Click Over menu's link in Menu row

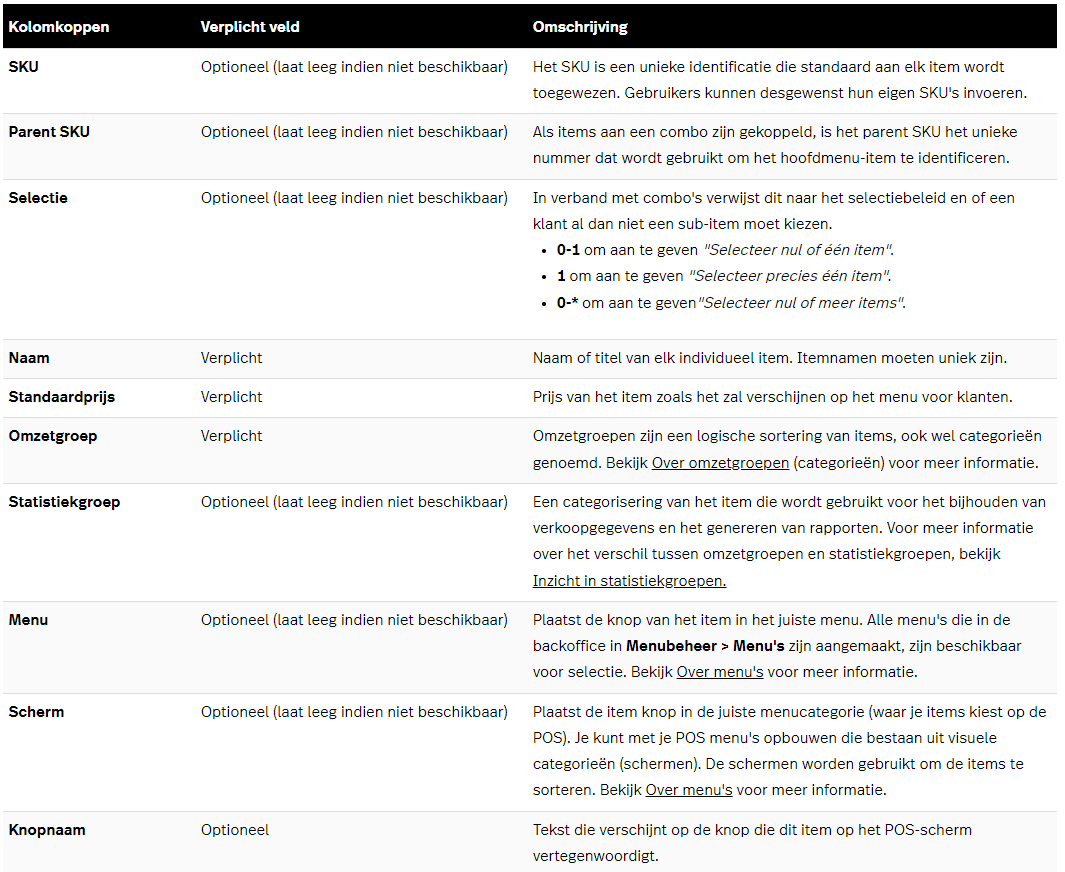(x=719, y=672)
